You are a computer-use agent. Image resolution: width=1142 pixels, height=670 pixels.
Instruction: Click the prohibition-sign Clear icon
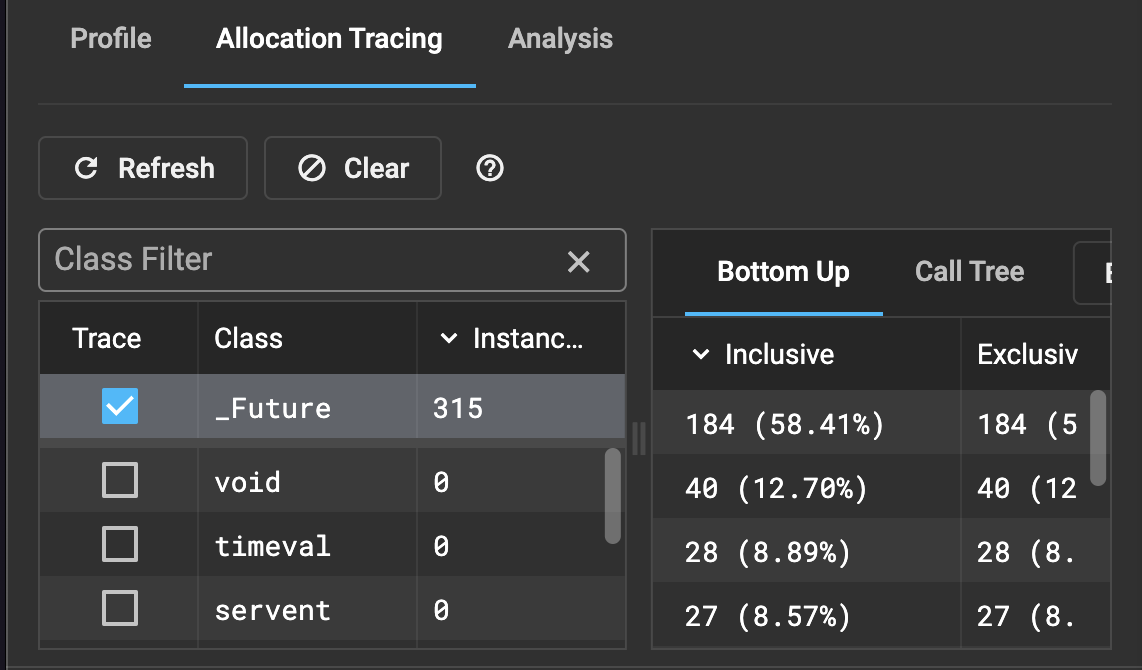(x=311, y=168)
